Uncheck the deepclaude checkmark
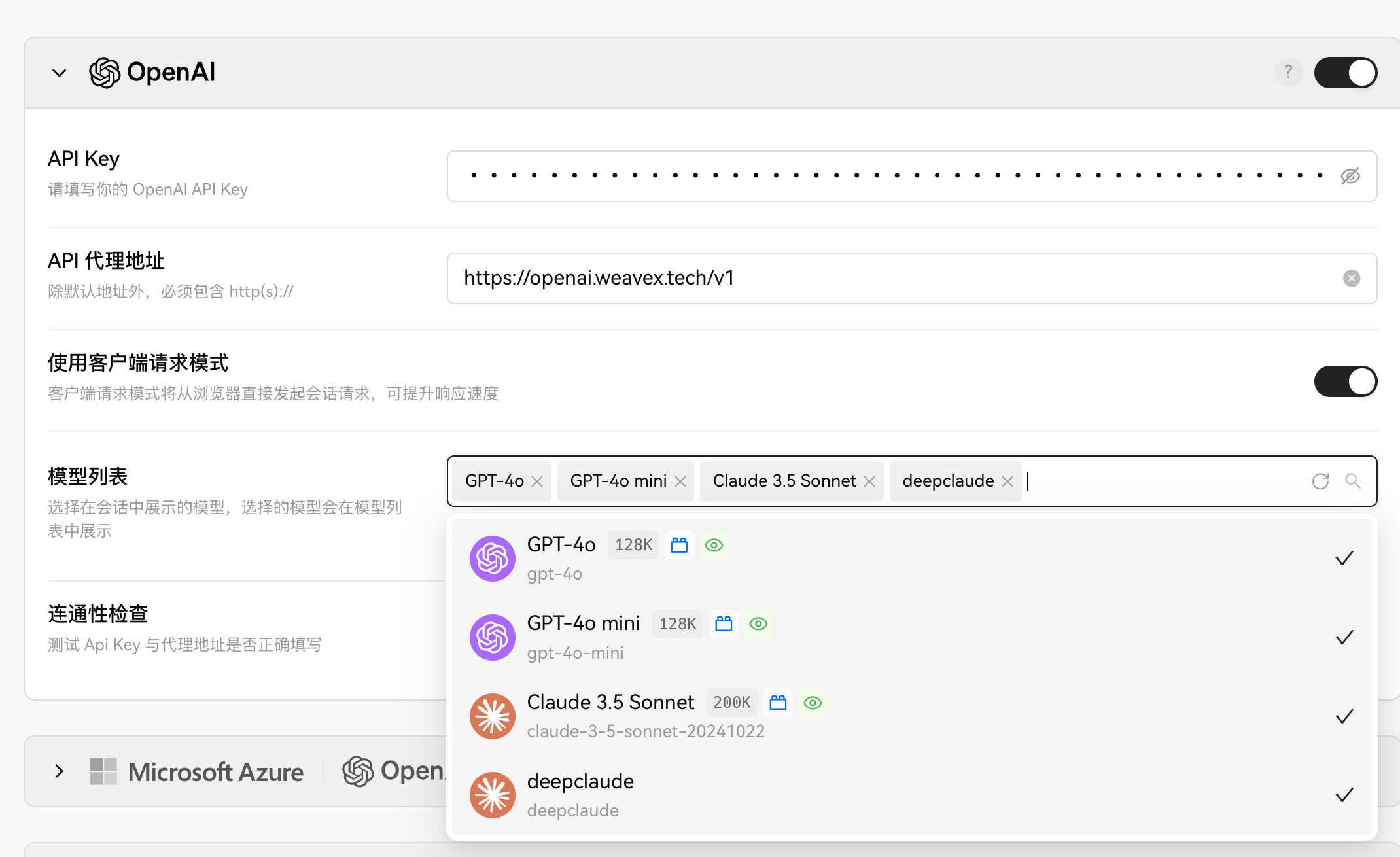 [1344, 795]
